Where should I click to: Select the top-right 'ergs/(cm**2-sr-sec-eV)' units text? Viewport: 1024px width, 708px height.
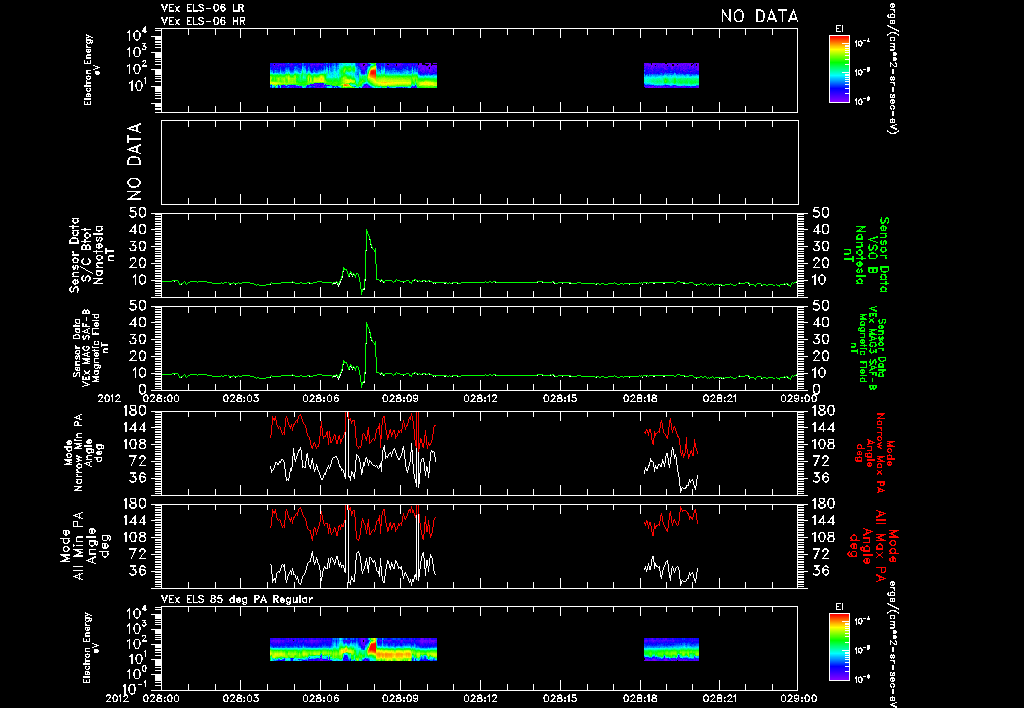point(891,68)
